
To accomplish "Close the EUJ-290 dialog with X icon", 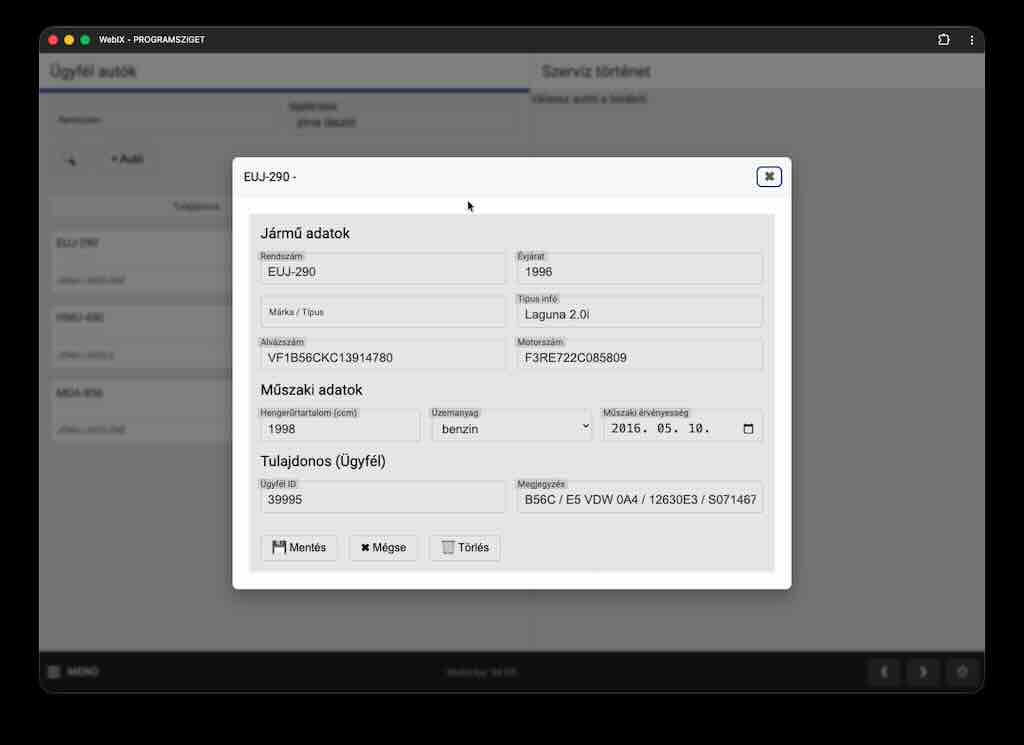I will point(768,177).
